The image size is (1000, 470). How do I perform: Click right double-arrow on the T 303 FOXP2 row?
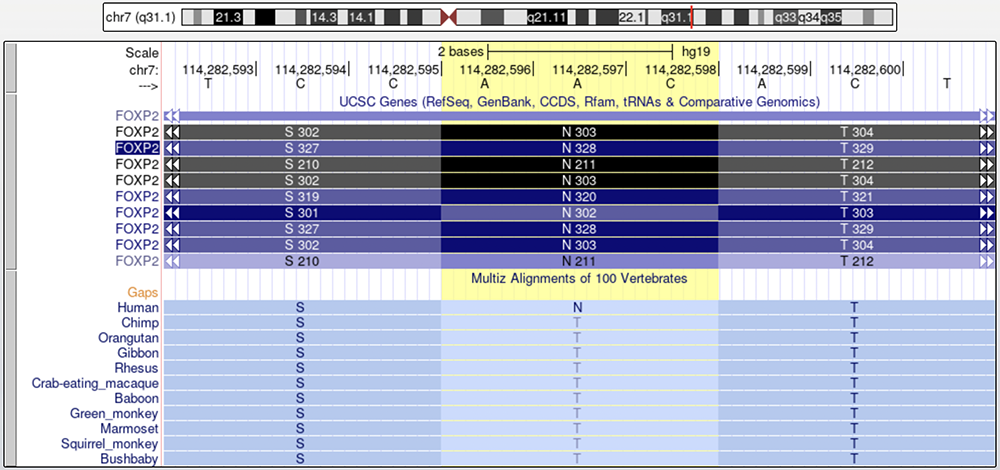(x=988, y=212)
